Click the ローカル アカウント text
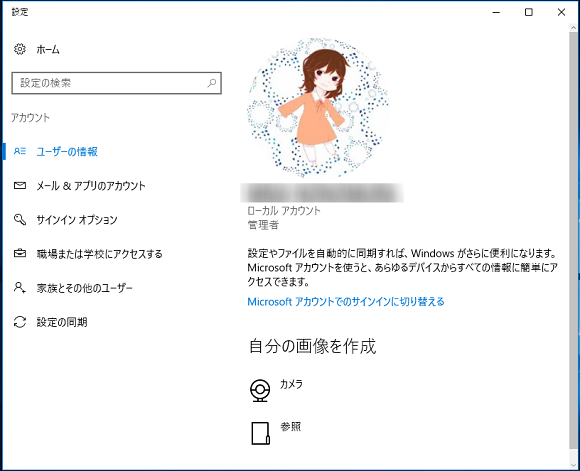580x471 pixels. click(x=284, y=211)
